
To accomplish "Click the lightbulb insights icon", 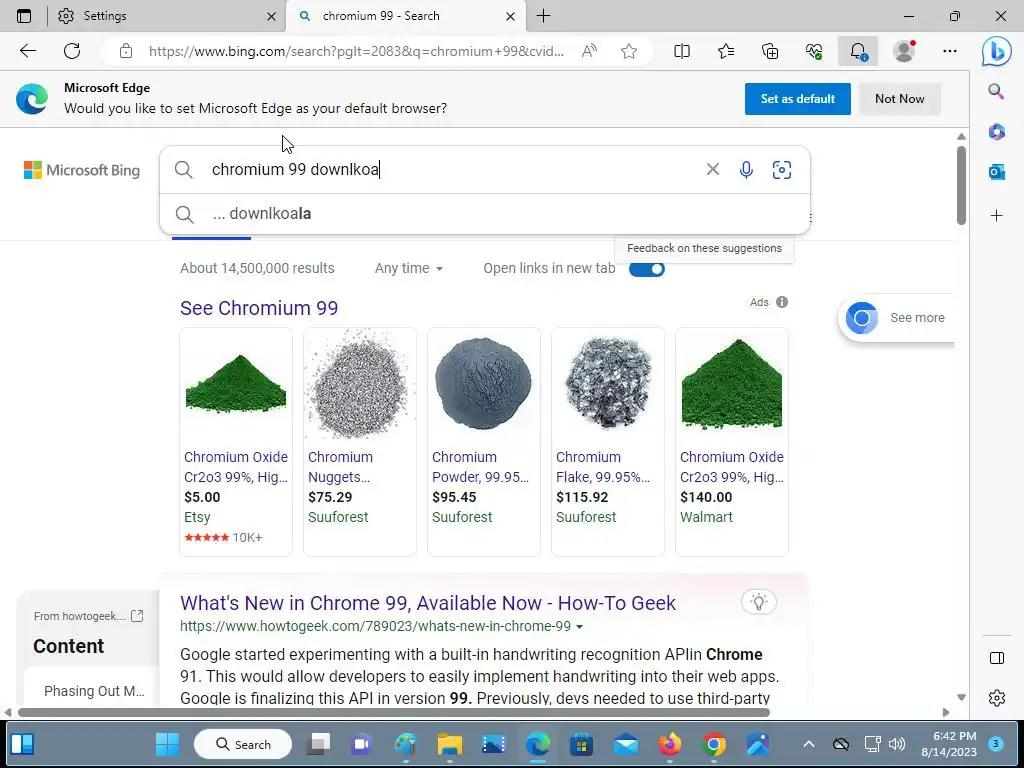I will point(759,601).
